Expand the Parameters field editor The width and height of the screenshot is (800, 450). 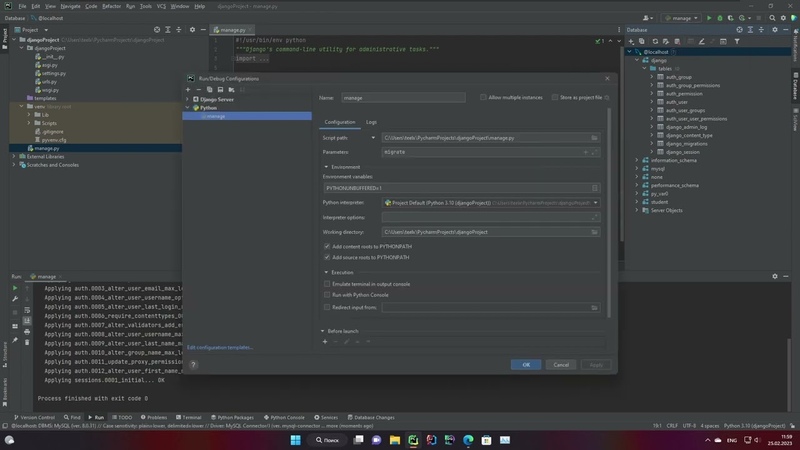pos(594,152)
